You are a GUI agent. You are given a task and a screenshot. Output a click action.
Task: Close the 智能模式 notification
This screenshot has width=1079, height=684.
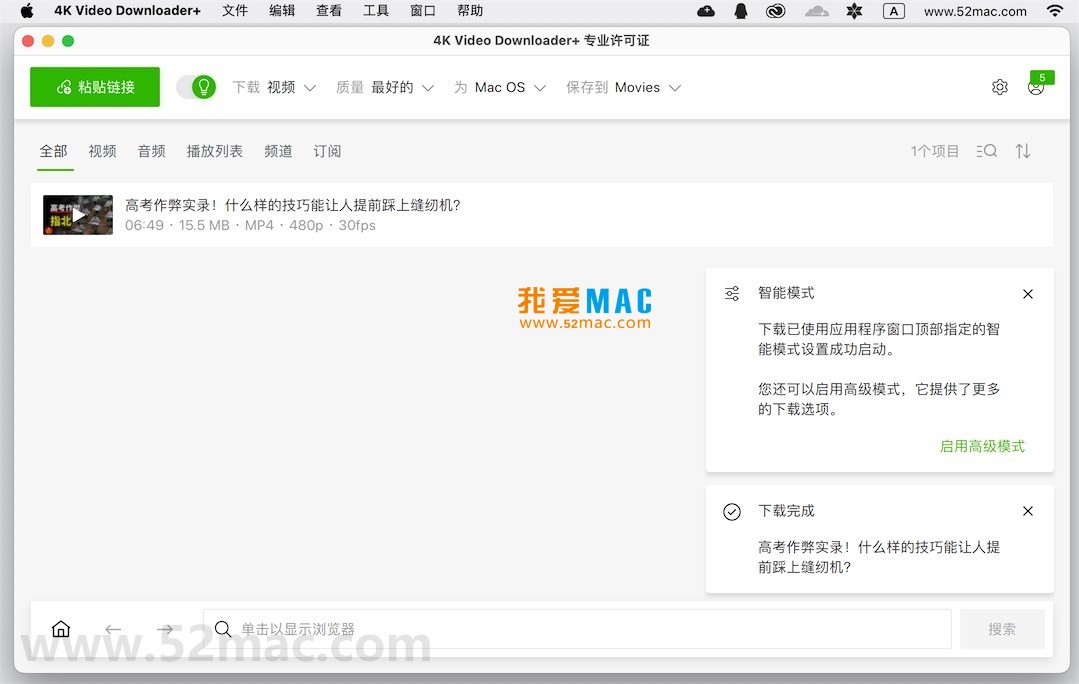pyautogui.click(x=1027, y=294)
